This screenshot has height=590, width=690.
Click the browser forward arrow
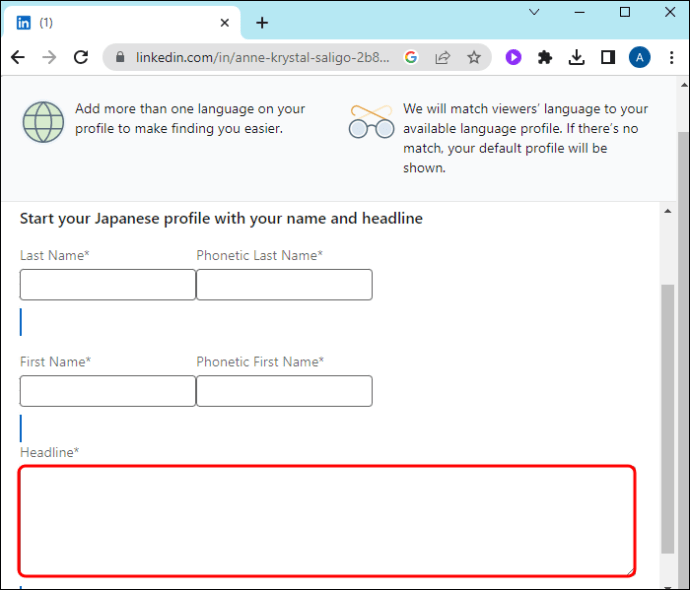pyautogui.click(x=49, y=57)
